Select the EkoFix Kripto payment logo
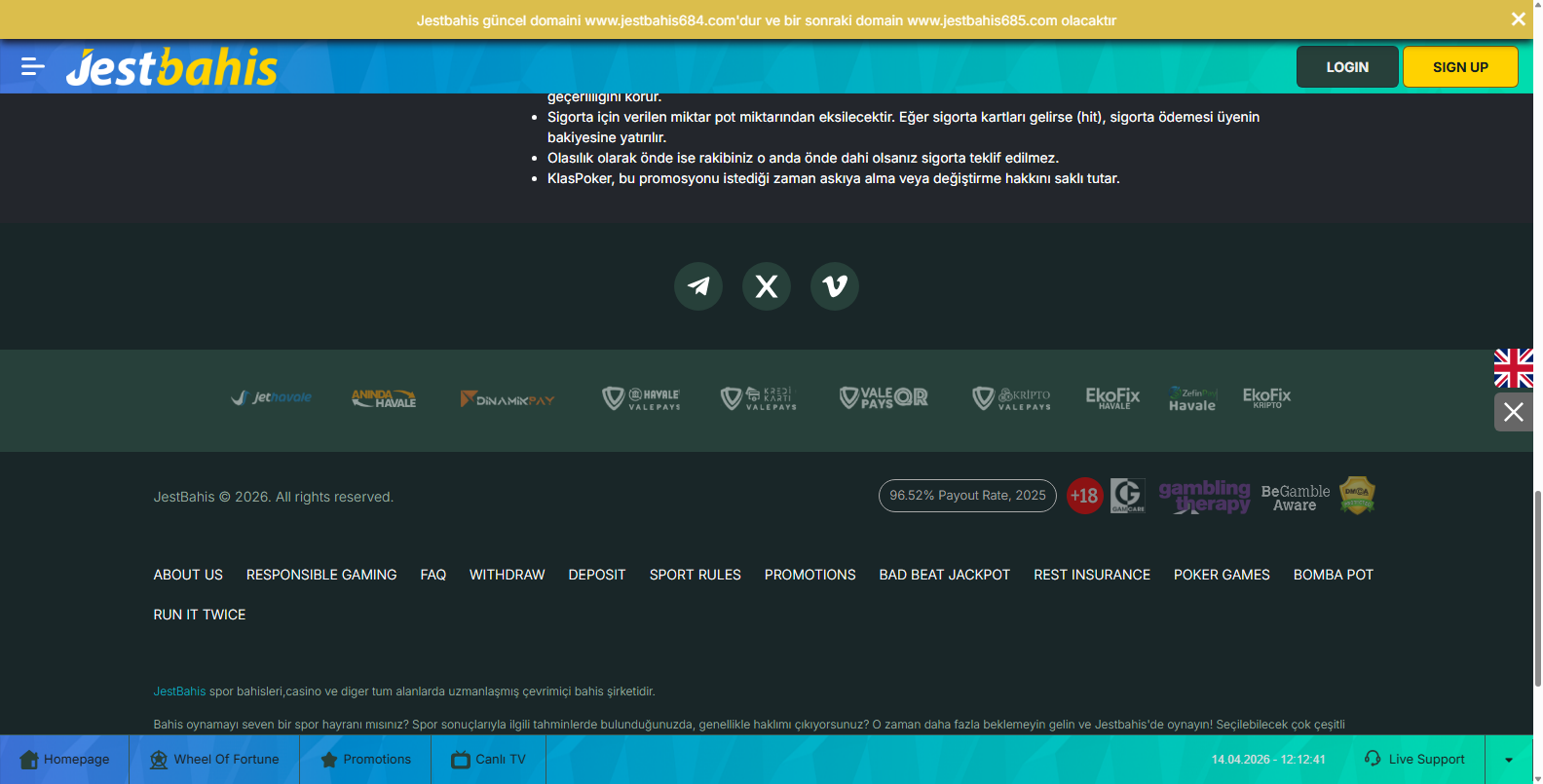Image resolution: width=1543 pixels, height=784 pixels. (1266, 397)
